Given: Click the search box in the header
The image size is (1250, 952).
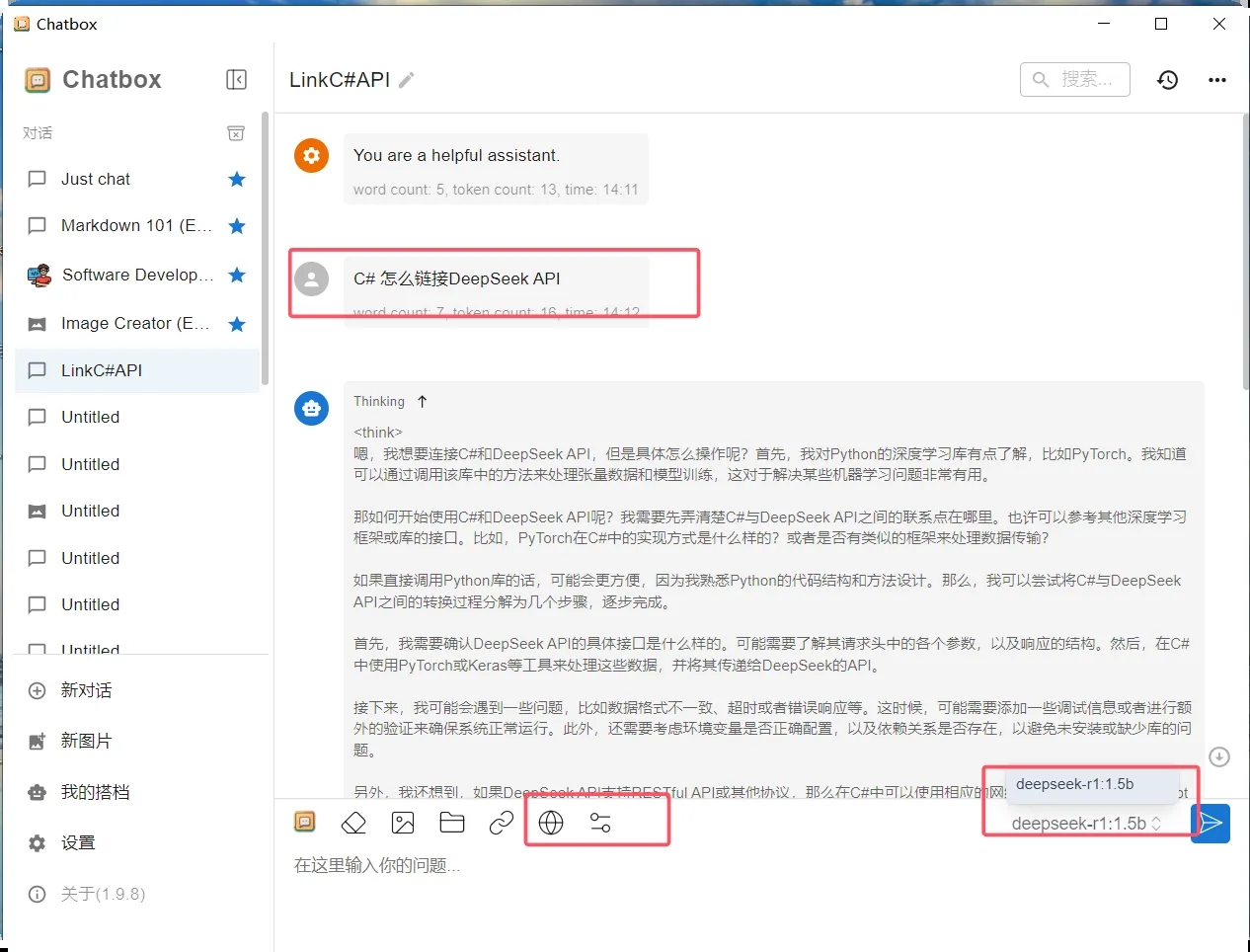Looking at the screenshot, I should point(1075,80).
